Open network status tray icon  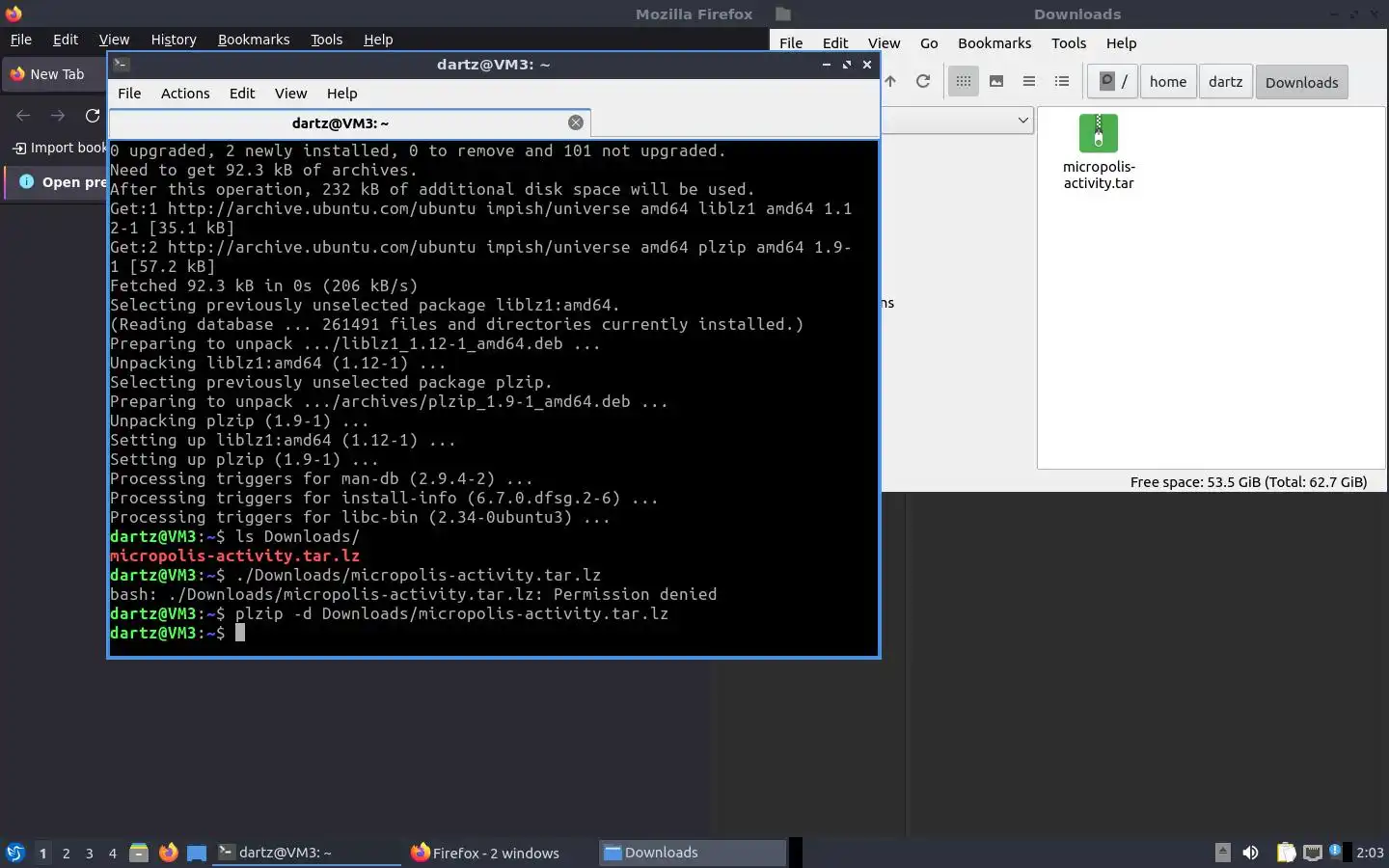[1312, 853]
